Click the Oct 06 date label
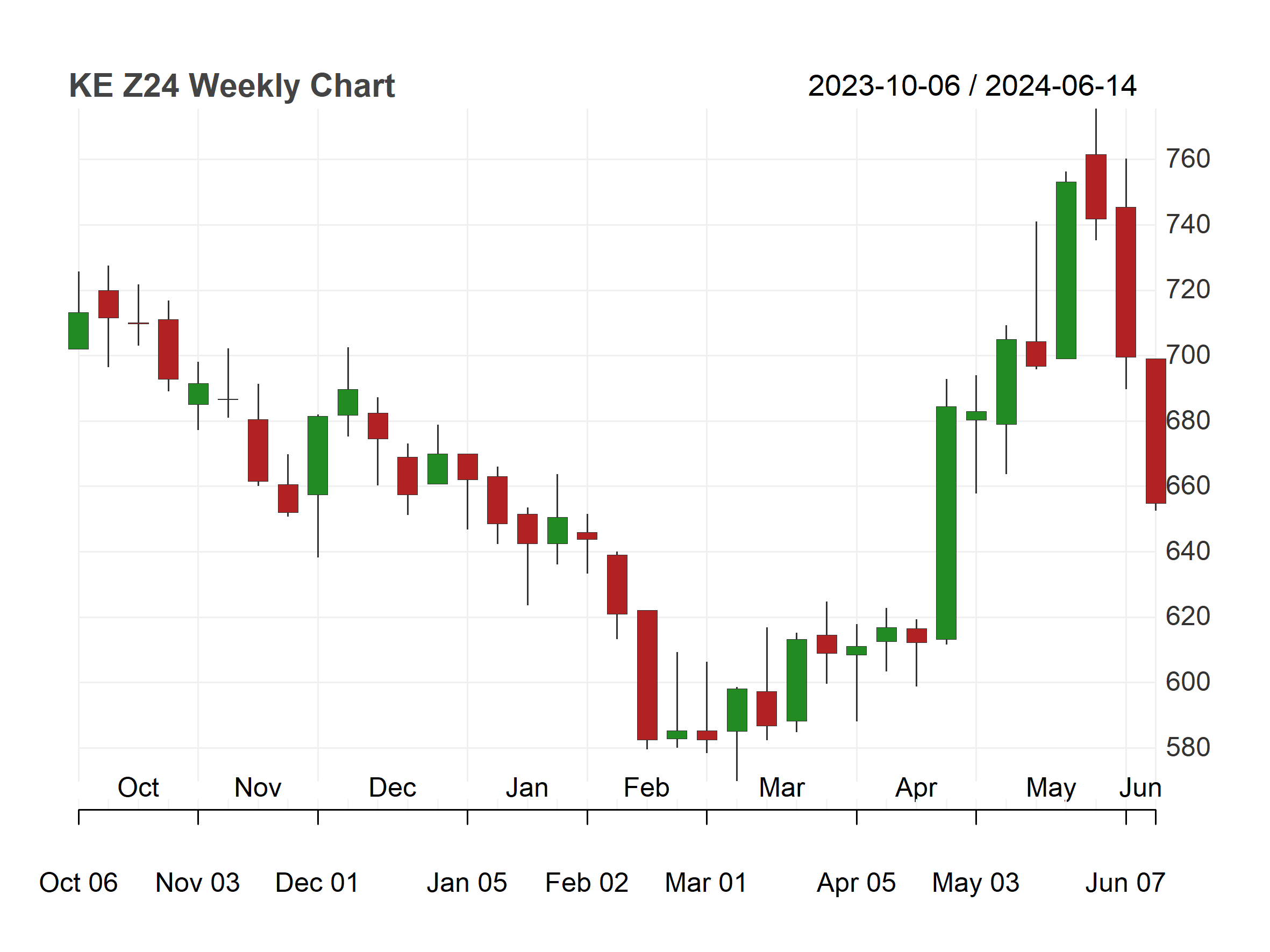Viewport: 1270px width, 952px height. click(78, 883)
